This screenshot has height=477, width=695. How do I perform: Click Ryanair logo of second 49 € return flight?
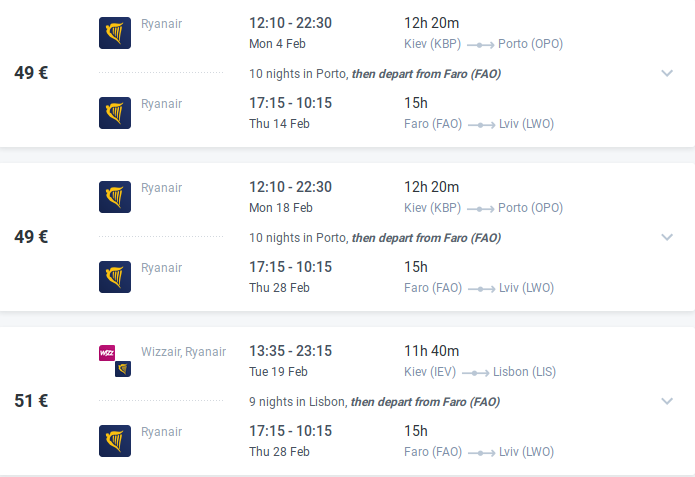(x=115, y=277)
